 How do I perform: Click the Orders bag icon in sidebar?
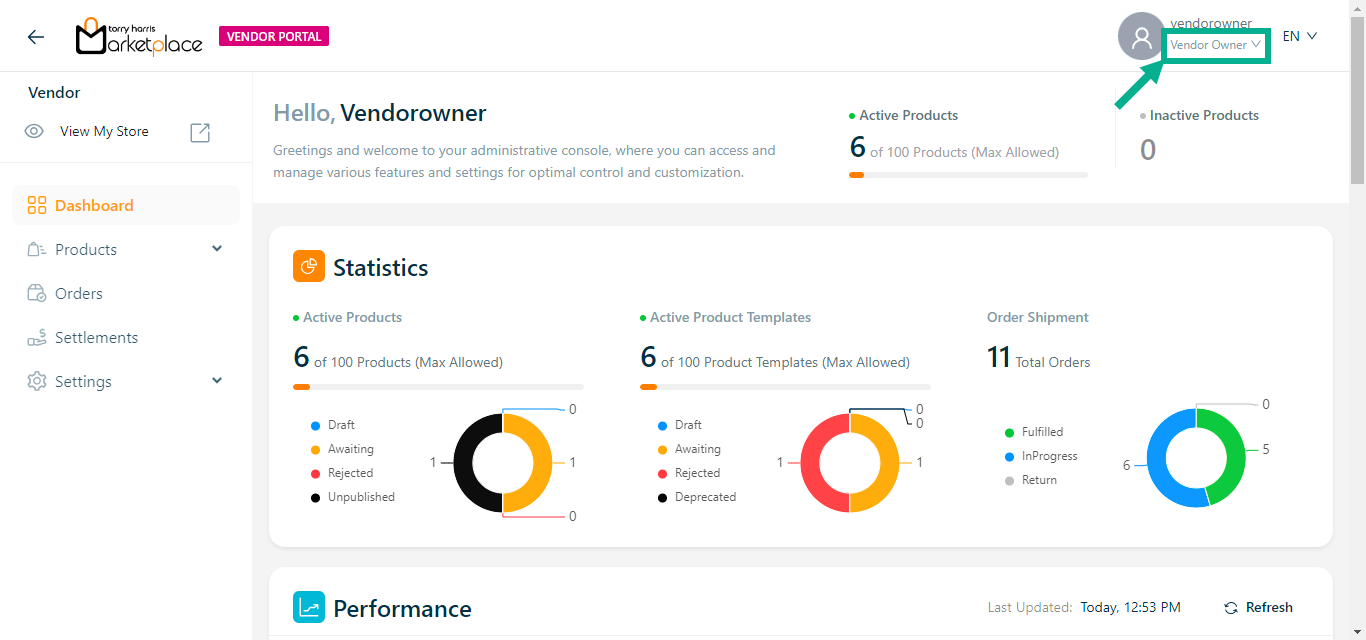(37, 294)
